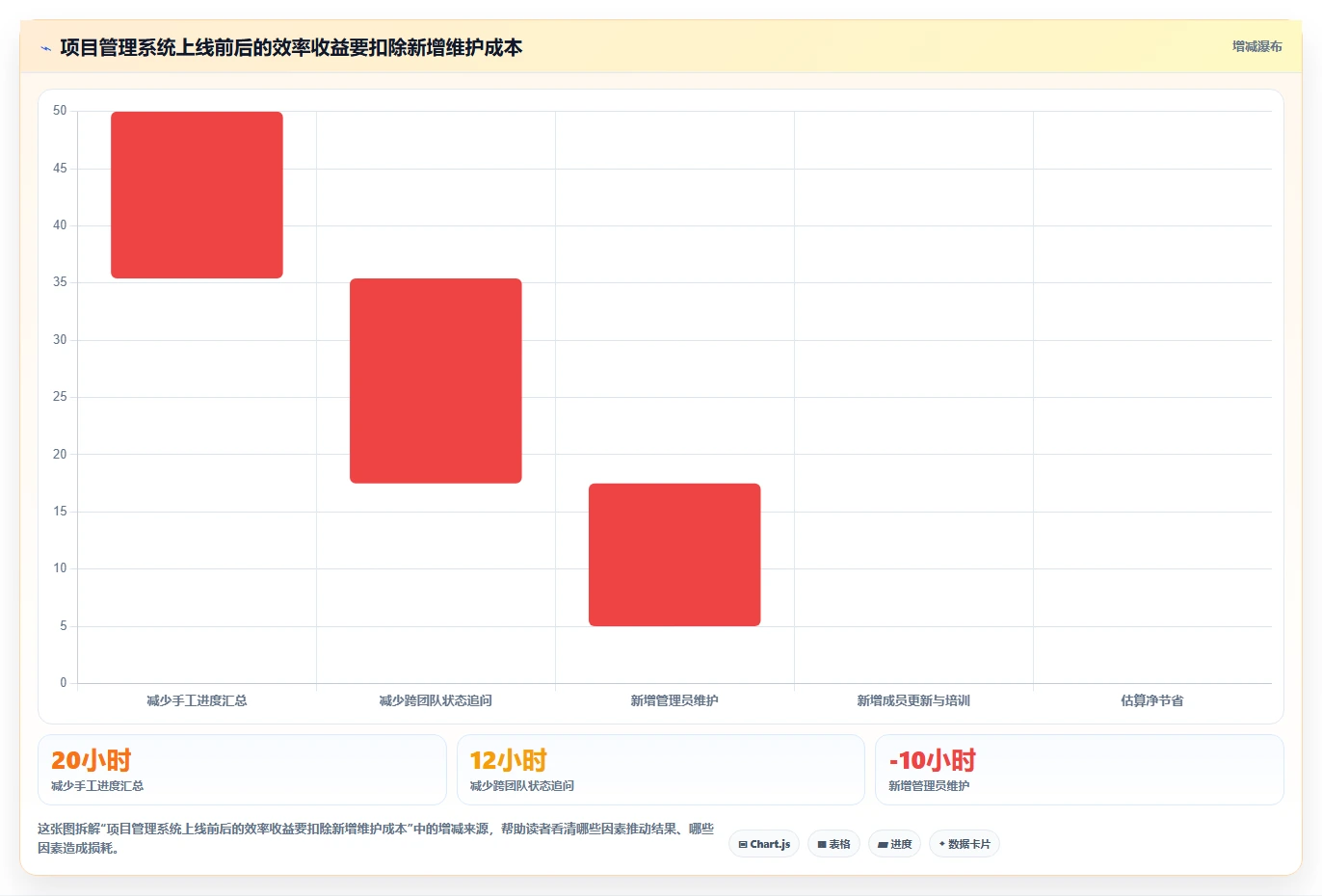Click the description paragraph starting 这张图拆解
Screen dimensions: 1322x896
pos(376,838)
